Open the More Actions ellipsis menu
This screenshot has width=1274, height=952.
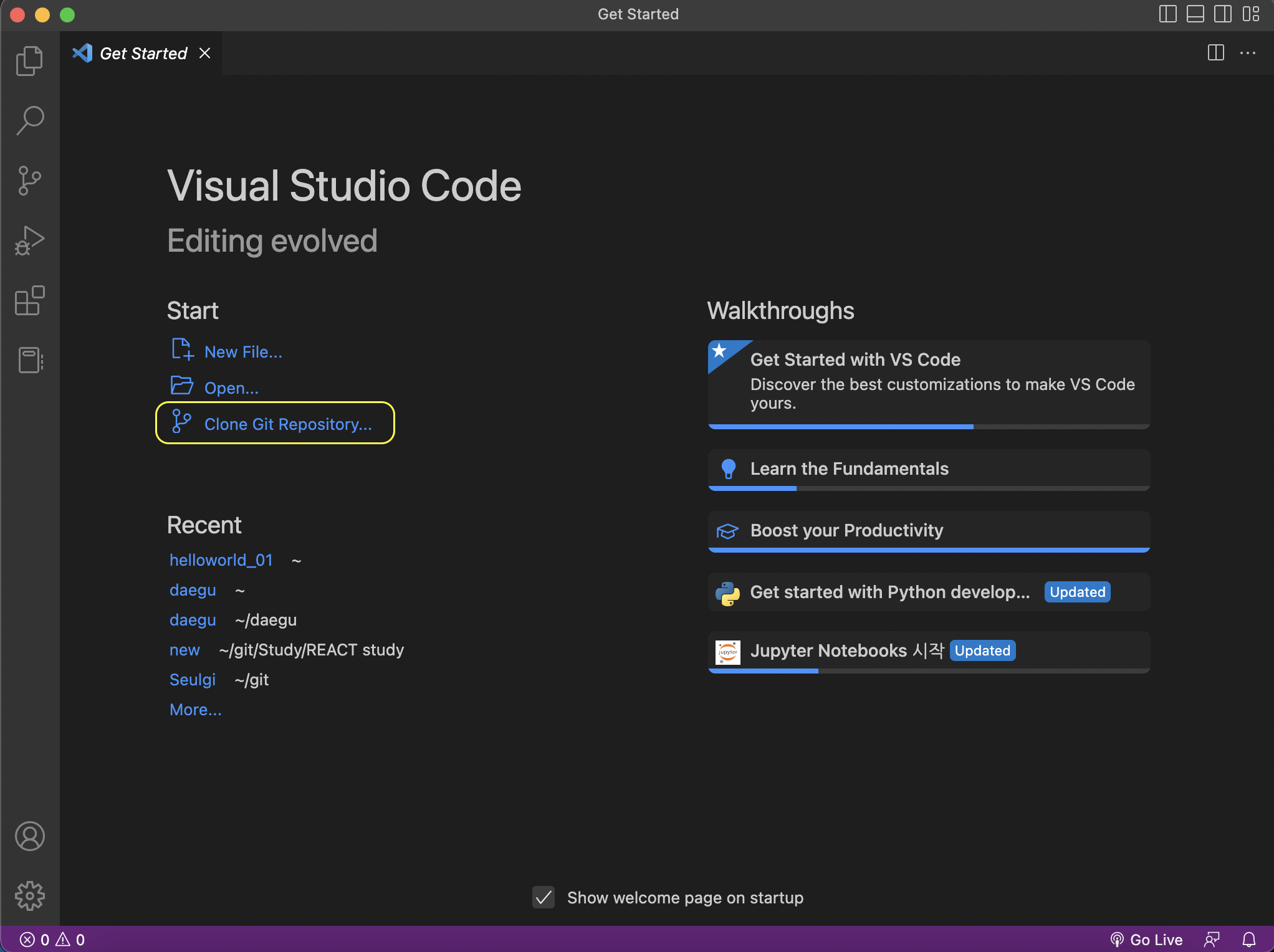[x=1248, y=53]
